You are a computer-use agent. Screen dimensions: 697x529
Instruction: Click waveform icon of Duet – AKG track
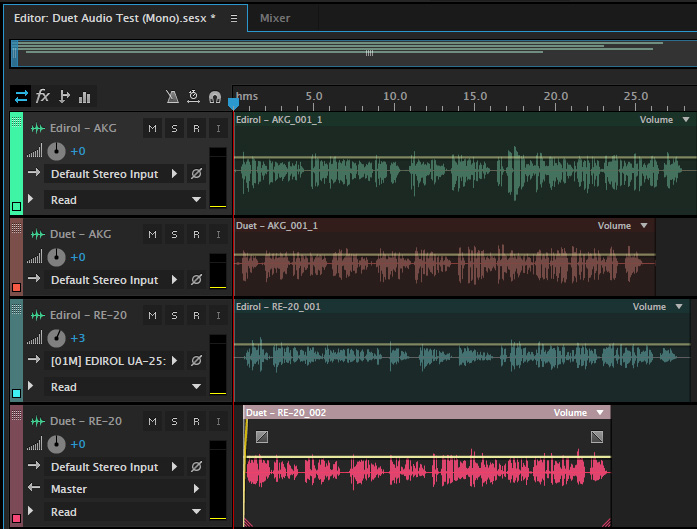[38, 234]
